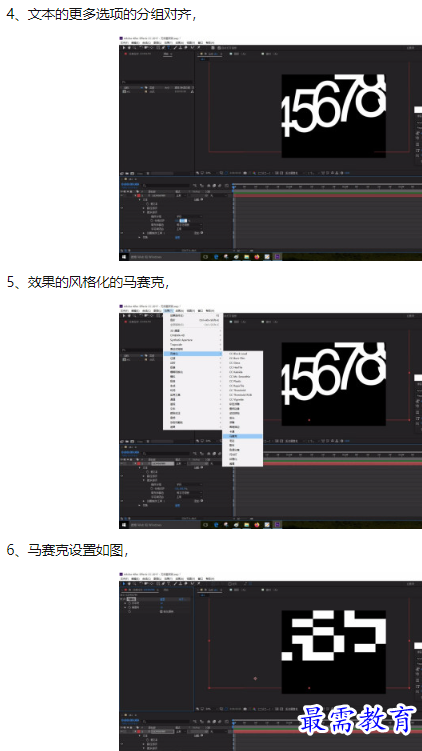
Task: Click the current time indicator in step 4 timeline
Action: 233,187
